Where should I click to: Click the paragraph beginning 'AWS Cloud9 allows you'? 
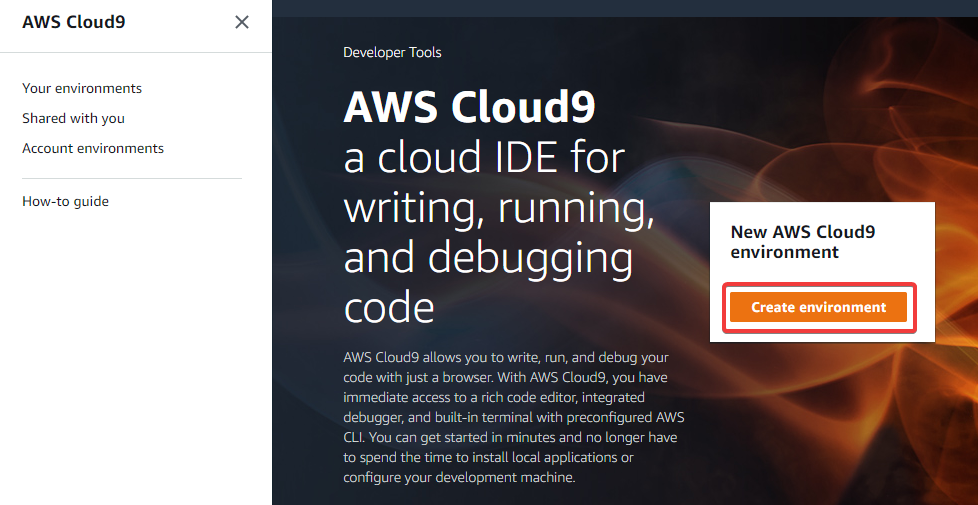click(513, 418)
